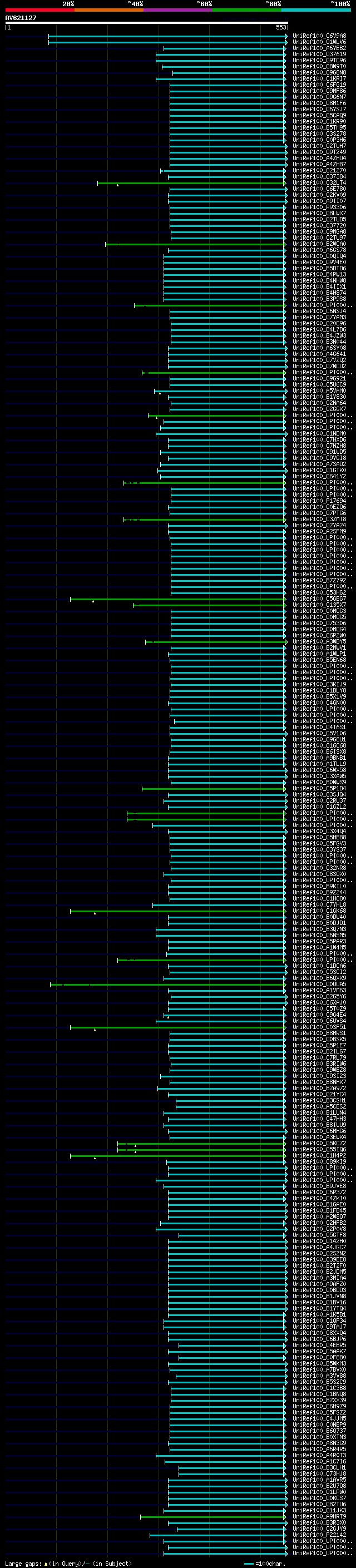Click label UniRef100_B9Z244
This screenshot has width=356, height=1568.
(319, 892)
